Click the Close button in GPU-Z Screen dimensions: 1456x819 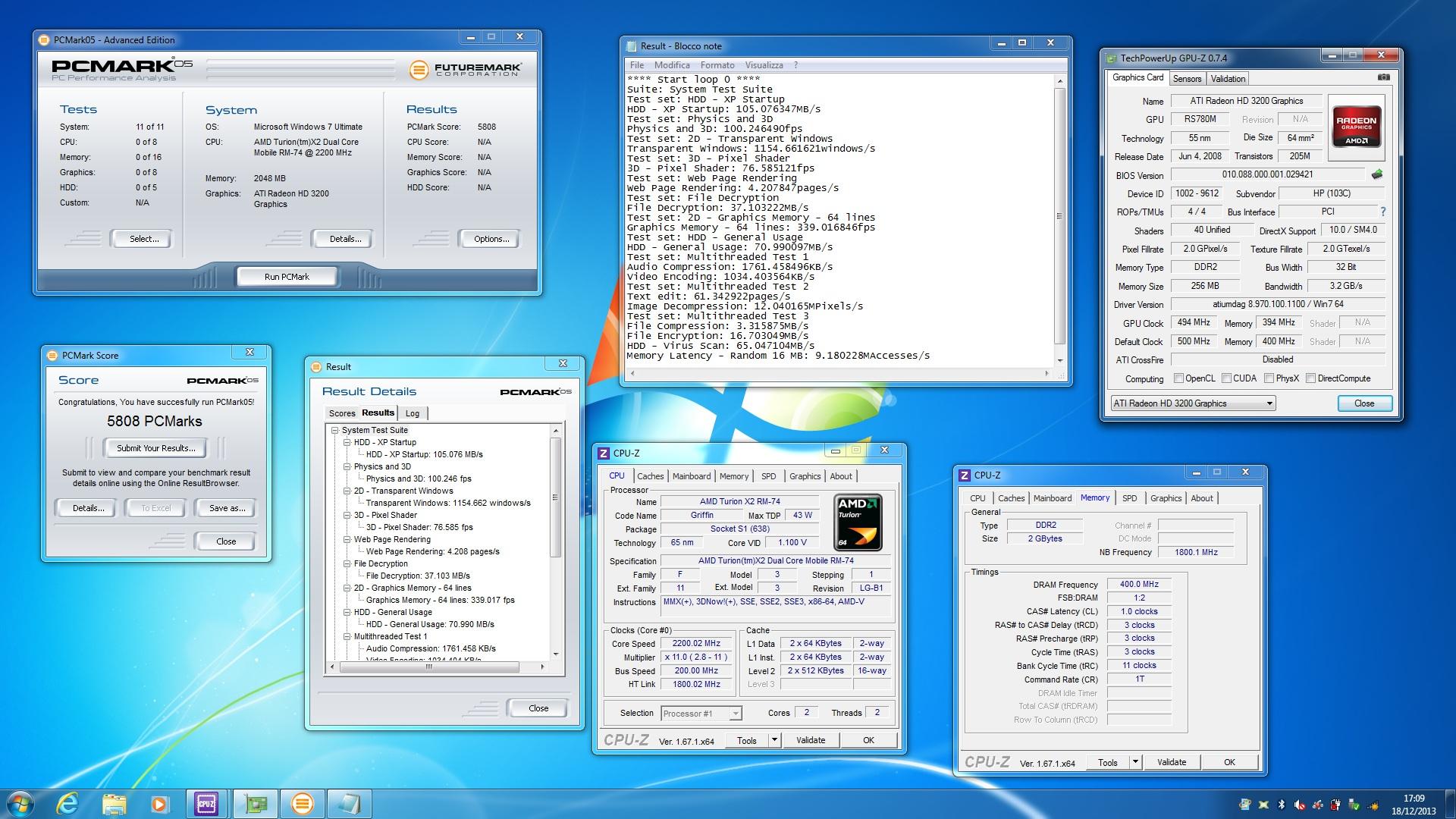tap(1364, 403)
